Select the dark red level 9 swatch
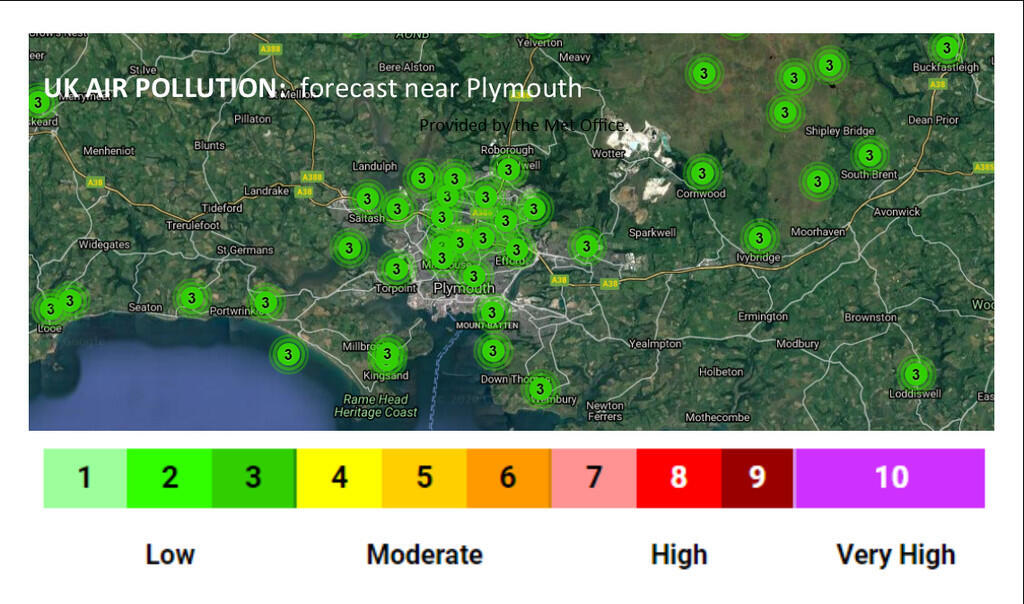 (757, 478)
